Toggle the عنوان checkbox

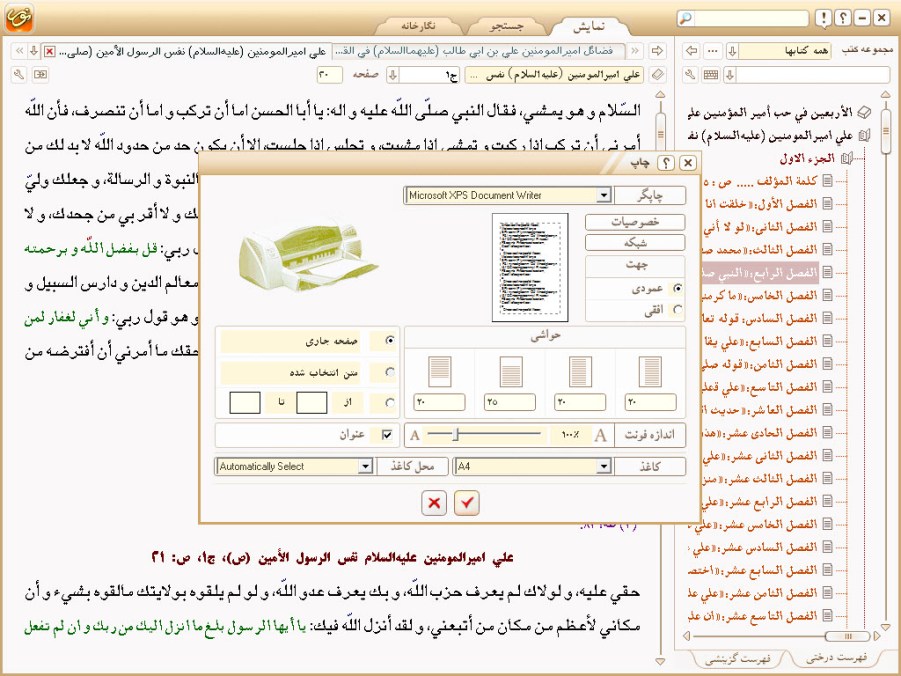[x=387, y=435]
